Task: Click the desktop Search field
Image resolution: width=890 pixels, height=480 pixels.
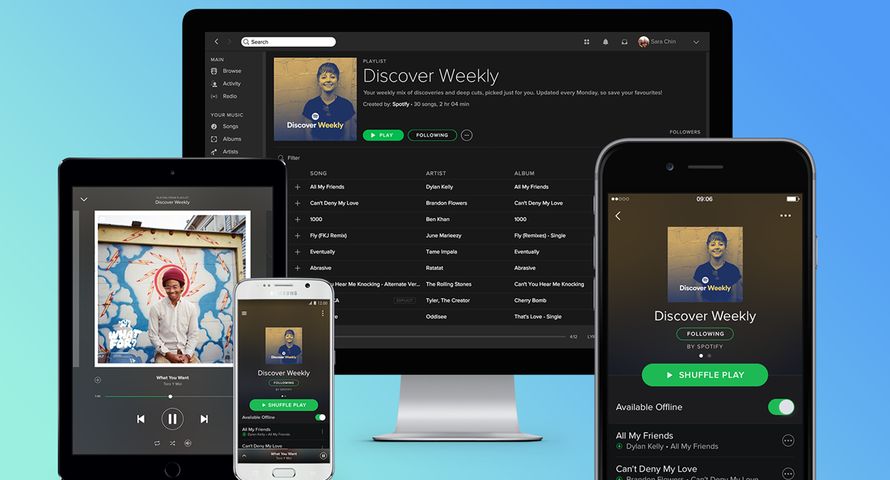Action: (288, 41)
